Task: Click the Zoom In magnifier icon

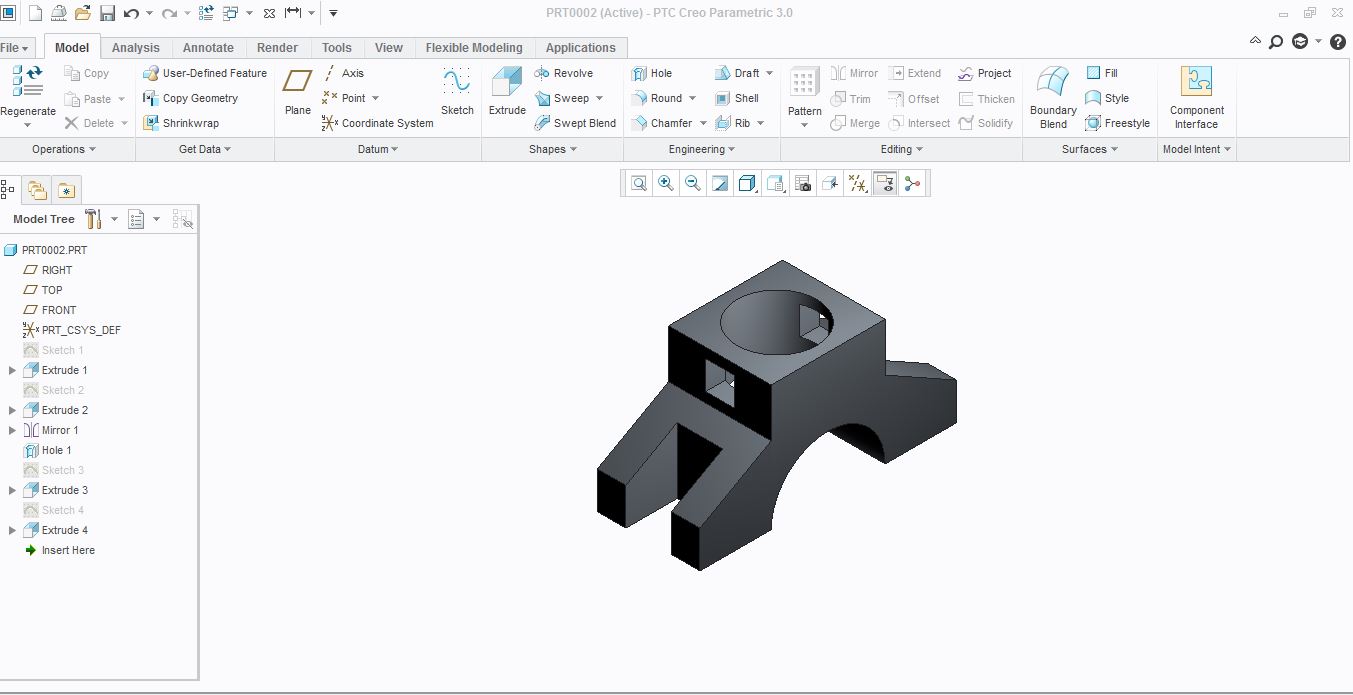Action: click(665, 183)
